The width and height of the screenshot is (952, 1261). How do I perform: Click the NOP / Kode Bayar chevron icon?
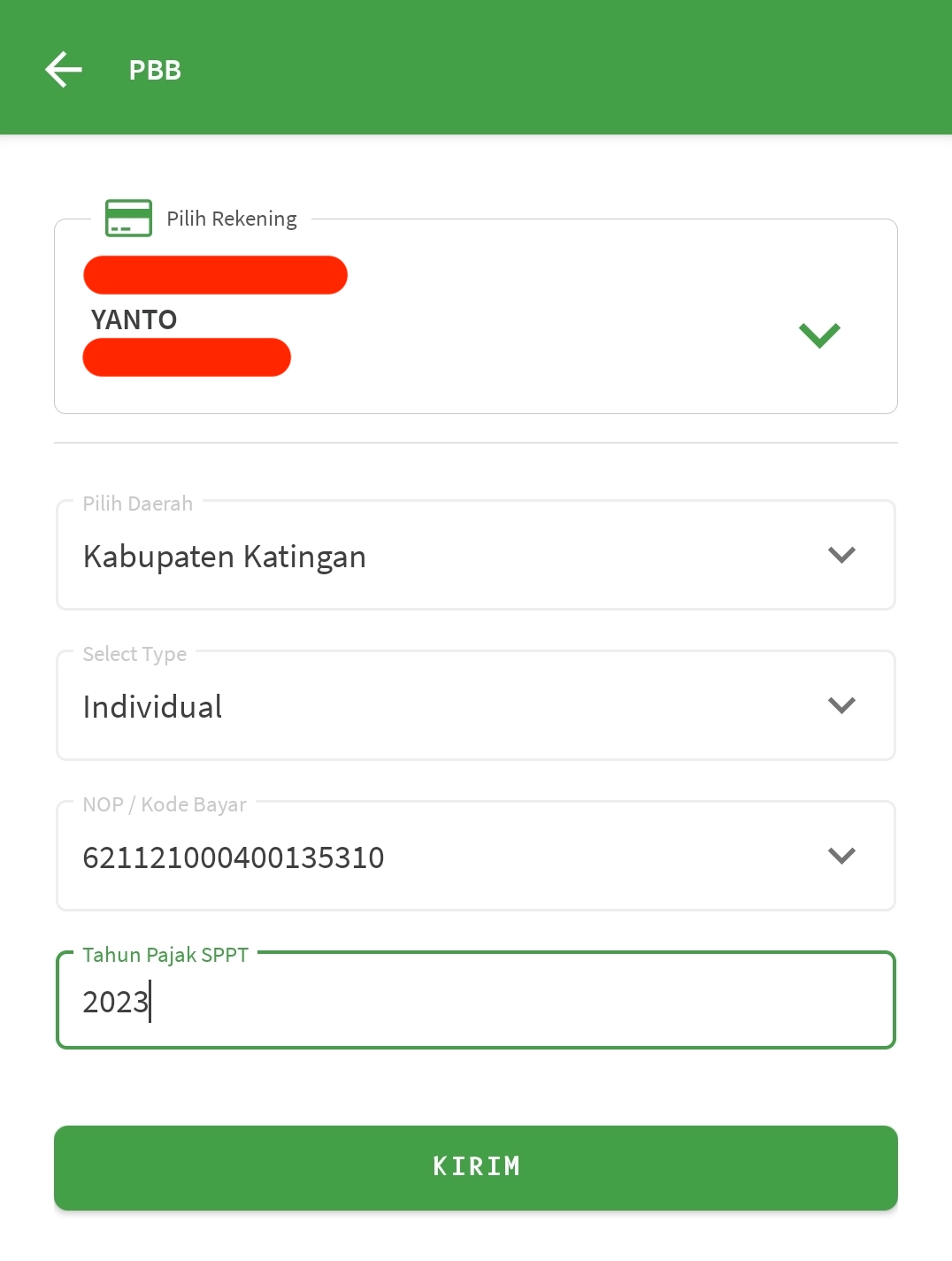pyautogui.click(x=841, y=856)
